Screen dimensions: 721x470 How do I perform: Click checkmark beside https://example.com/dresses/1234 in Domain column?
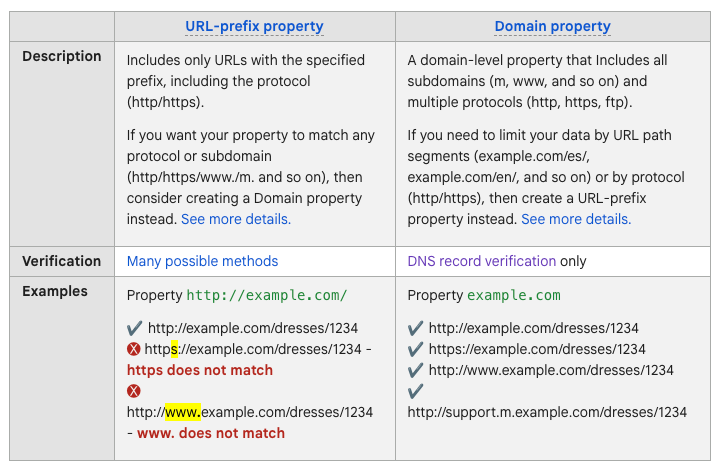point(415,349)
